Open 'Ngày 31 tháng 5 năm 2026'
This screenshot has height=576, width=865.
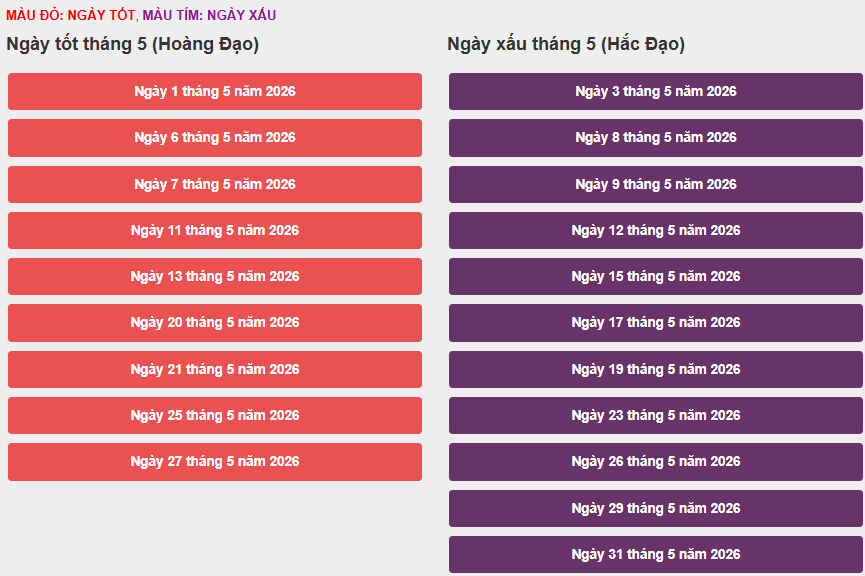tap(656, 554)
